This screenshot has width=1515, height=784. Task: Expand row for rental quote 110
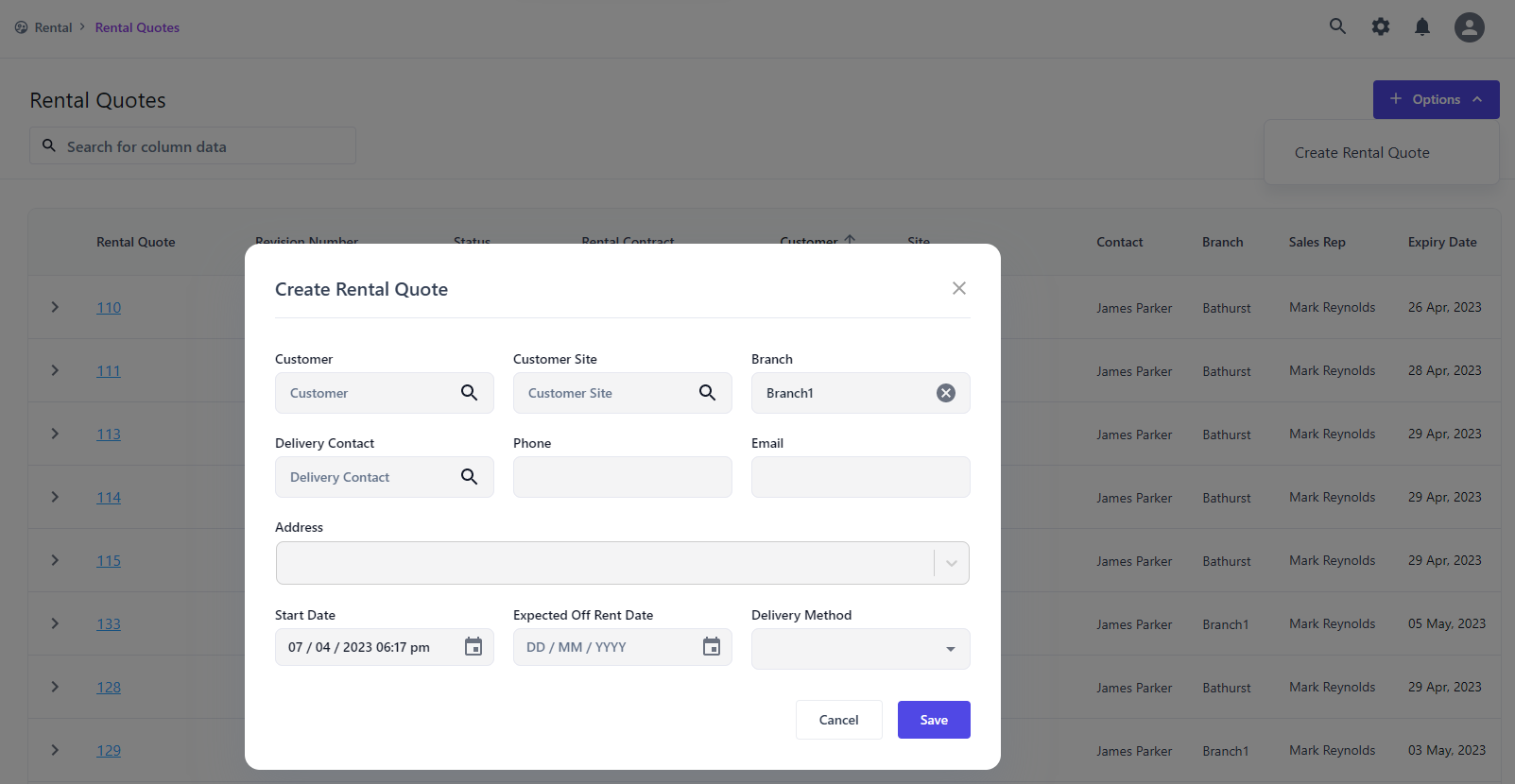(x=55, y=307)
